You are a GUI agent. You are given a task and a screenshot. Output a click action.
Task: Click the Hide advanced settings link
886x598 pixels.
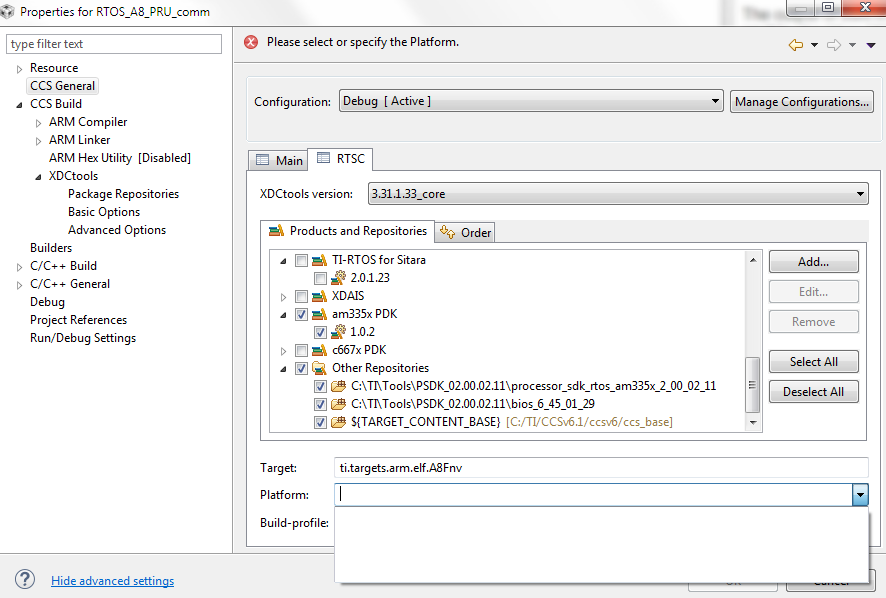pos(112,581)
